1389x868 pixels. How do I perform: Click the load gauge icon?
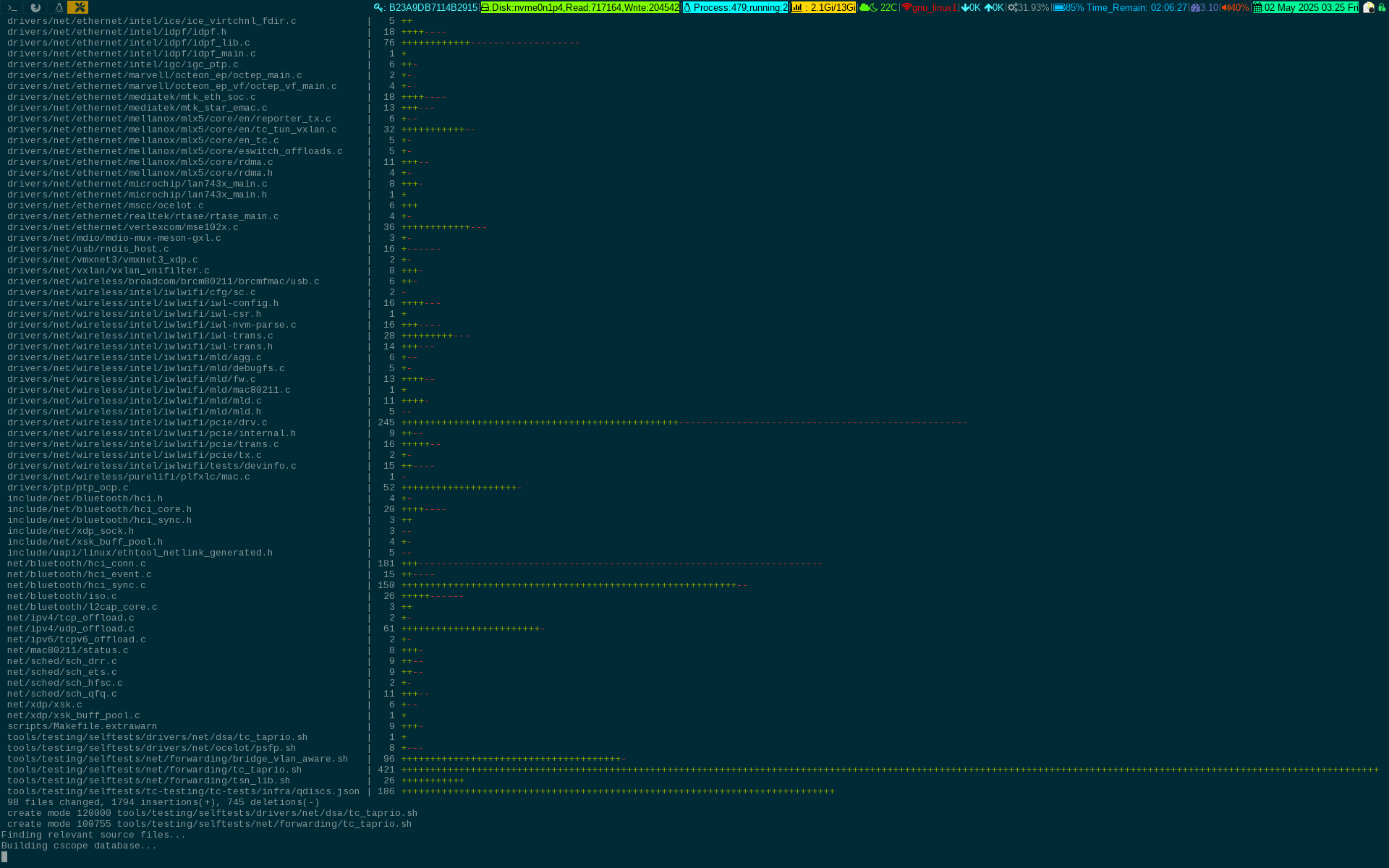click(1195, 7)
